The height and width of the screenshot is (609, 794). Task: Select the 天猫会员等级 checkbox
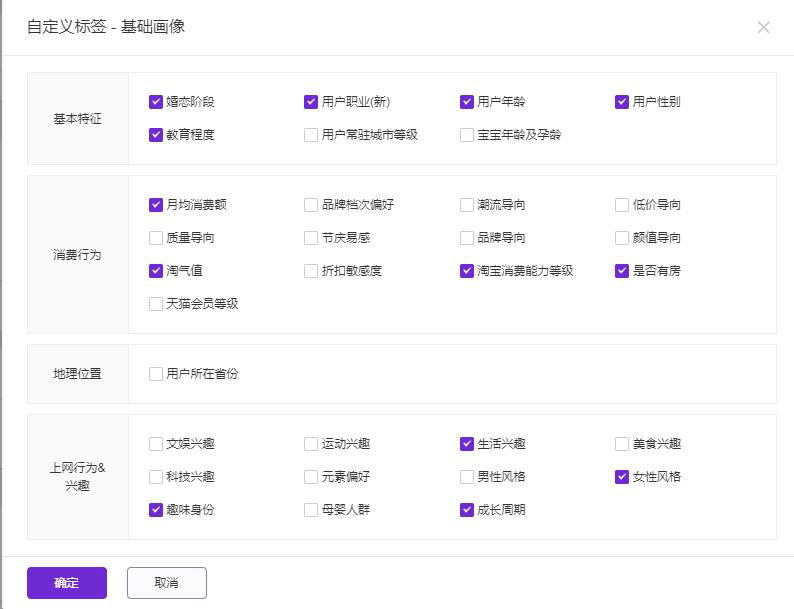(156, 304)
